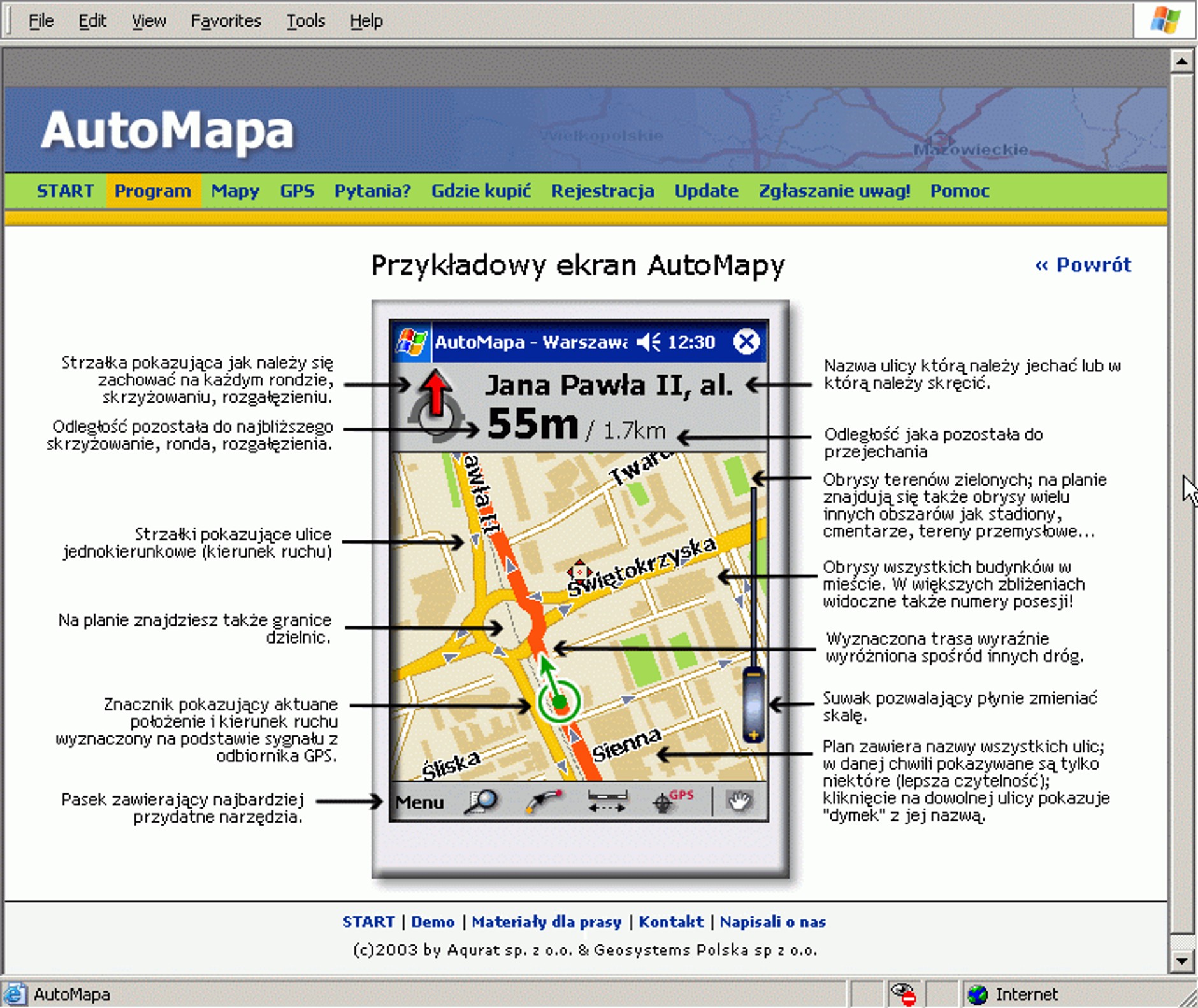Open the Kontakt link at the bottom
1198x1008 pixels.
671,922
